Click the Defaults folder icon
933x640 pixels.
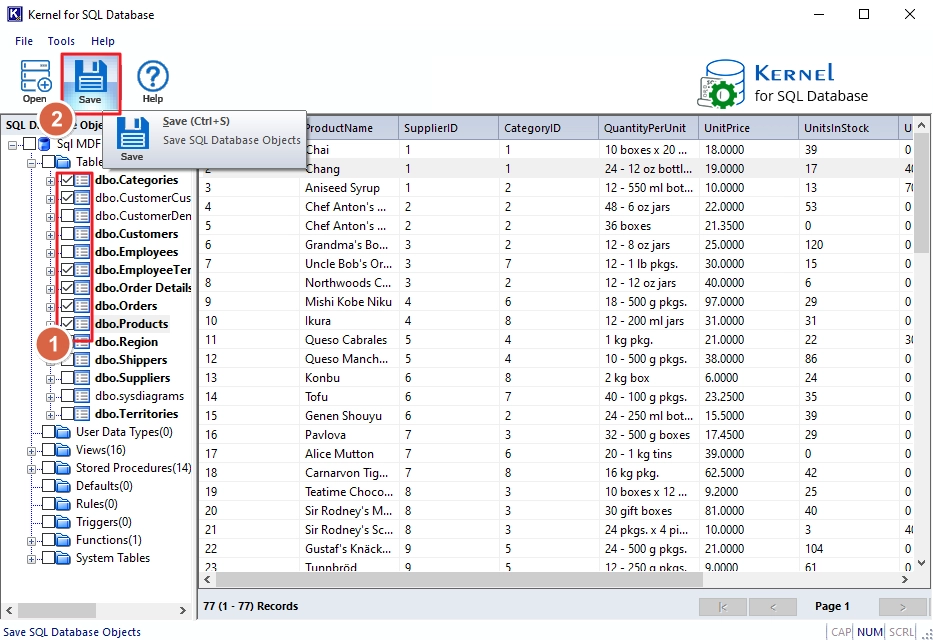[x=63, y=486]
